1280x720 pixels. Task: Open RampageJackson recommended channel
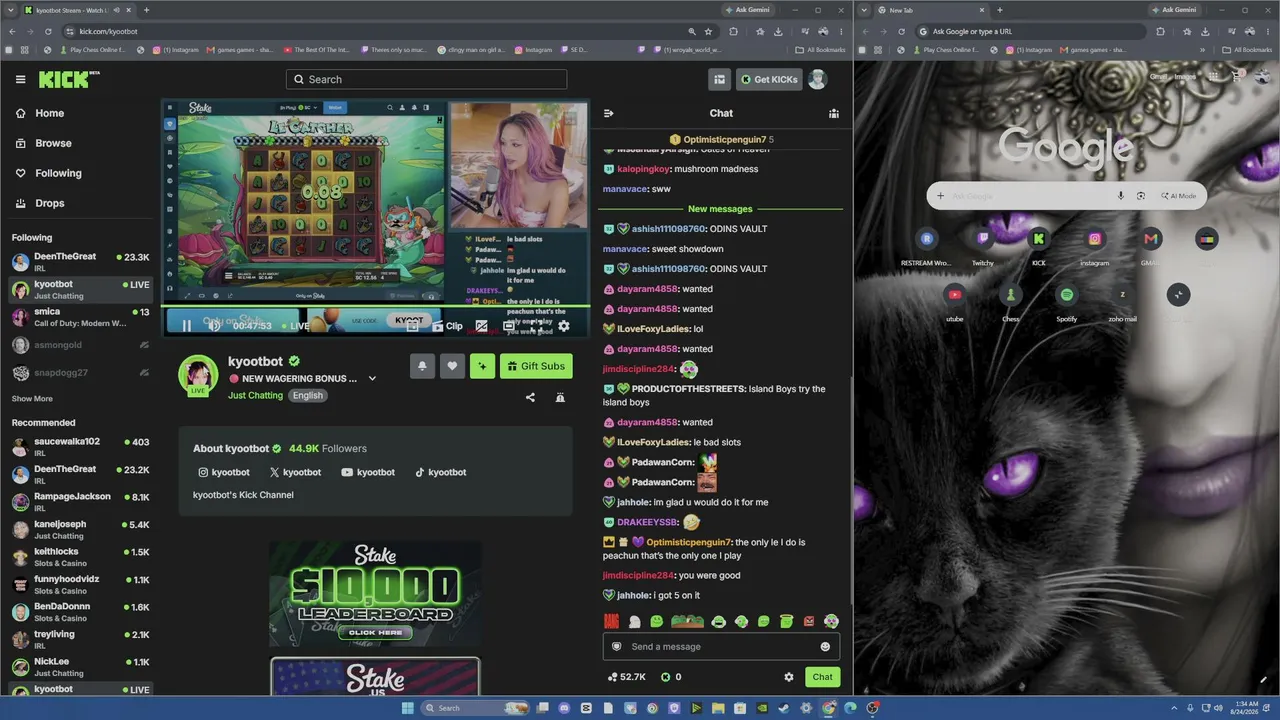[x=80, y=502]
